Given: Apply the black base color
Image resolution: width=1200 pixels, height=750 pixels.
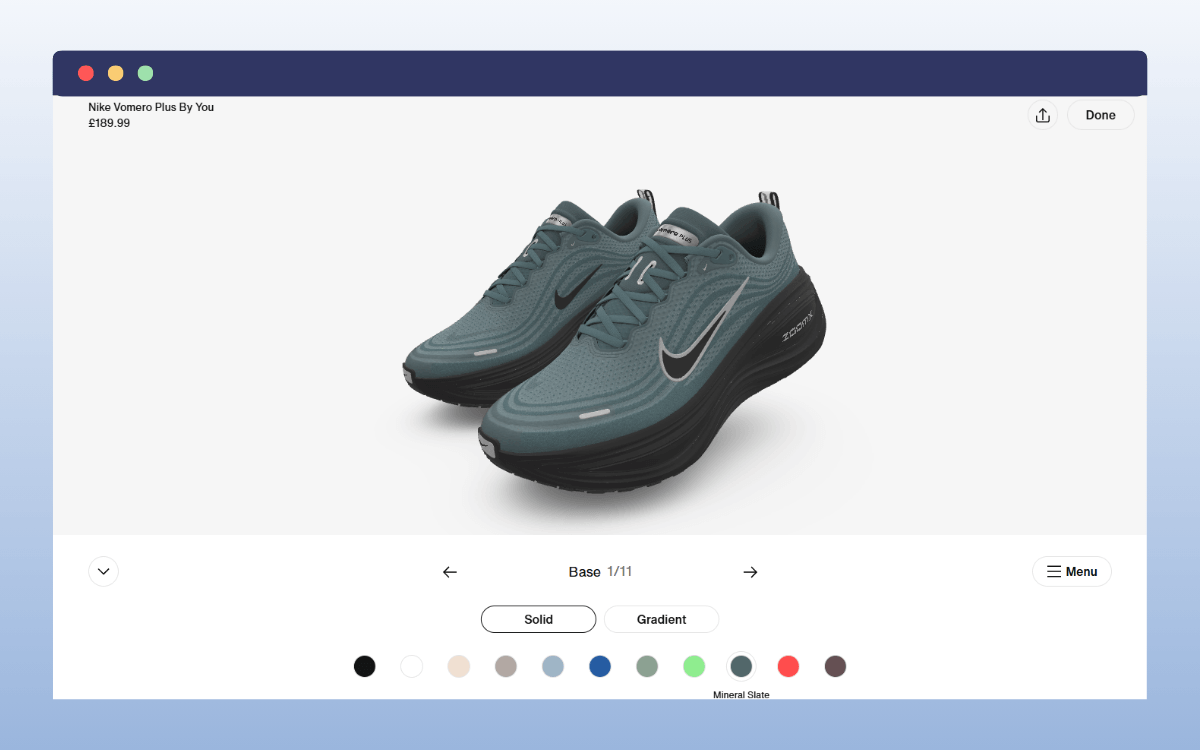Looking at the screenshot, I should 364,666.
